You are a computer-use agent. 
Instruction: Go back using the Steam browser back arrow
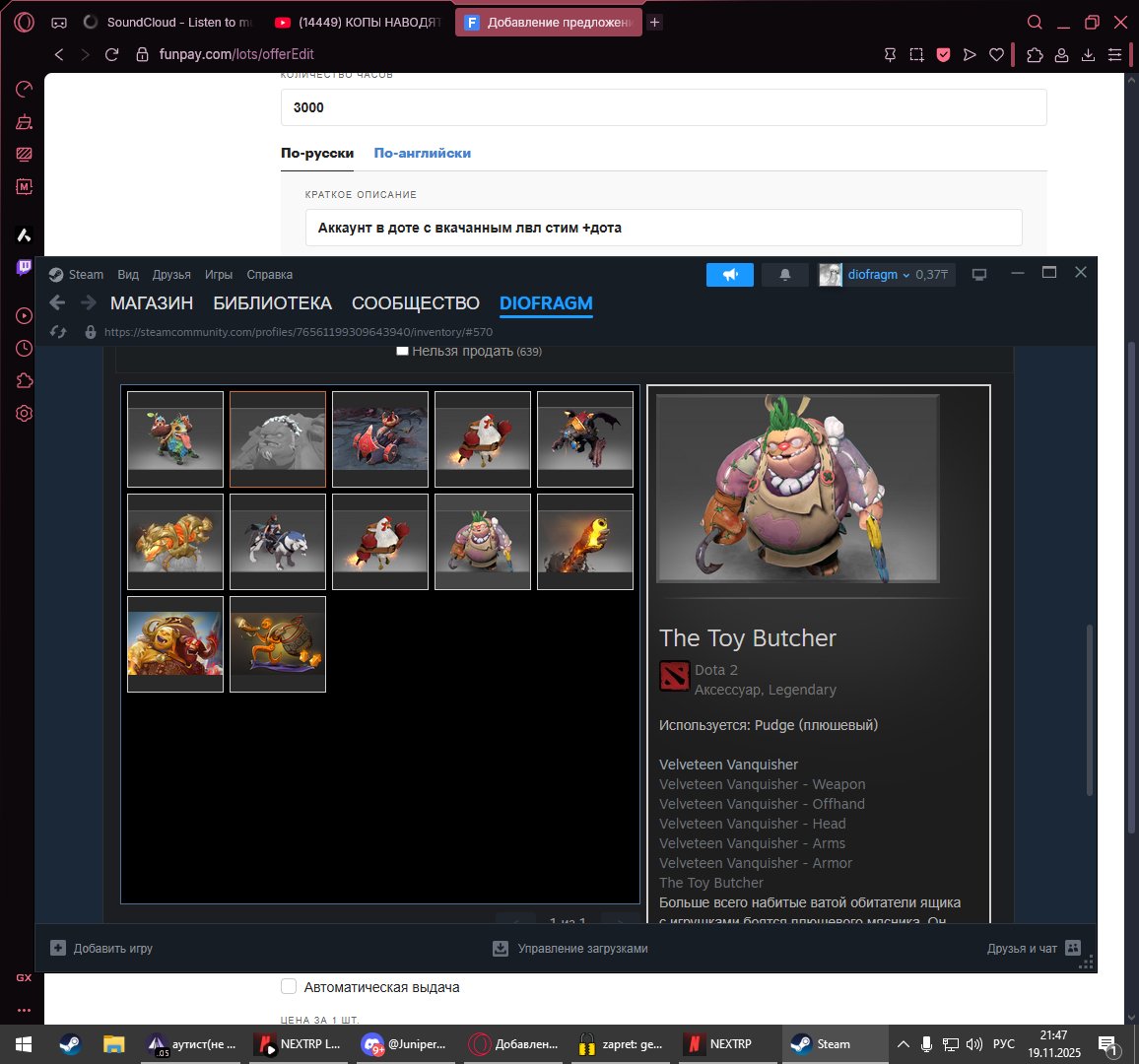[x=56, y=302]
